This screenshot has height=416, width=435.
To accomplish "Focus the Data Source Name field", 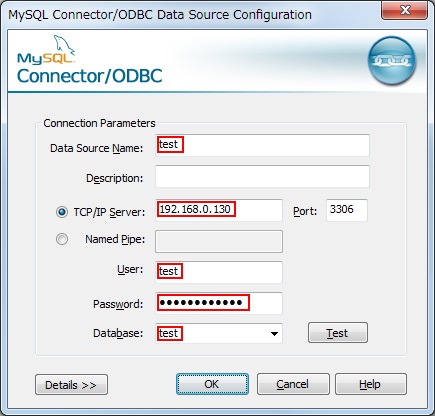I will 262,145.
